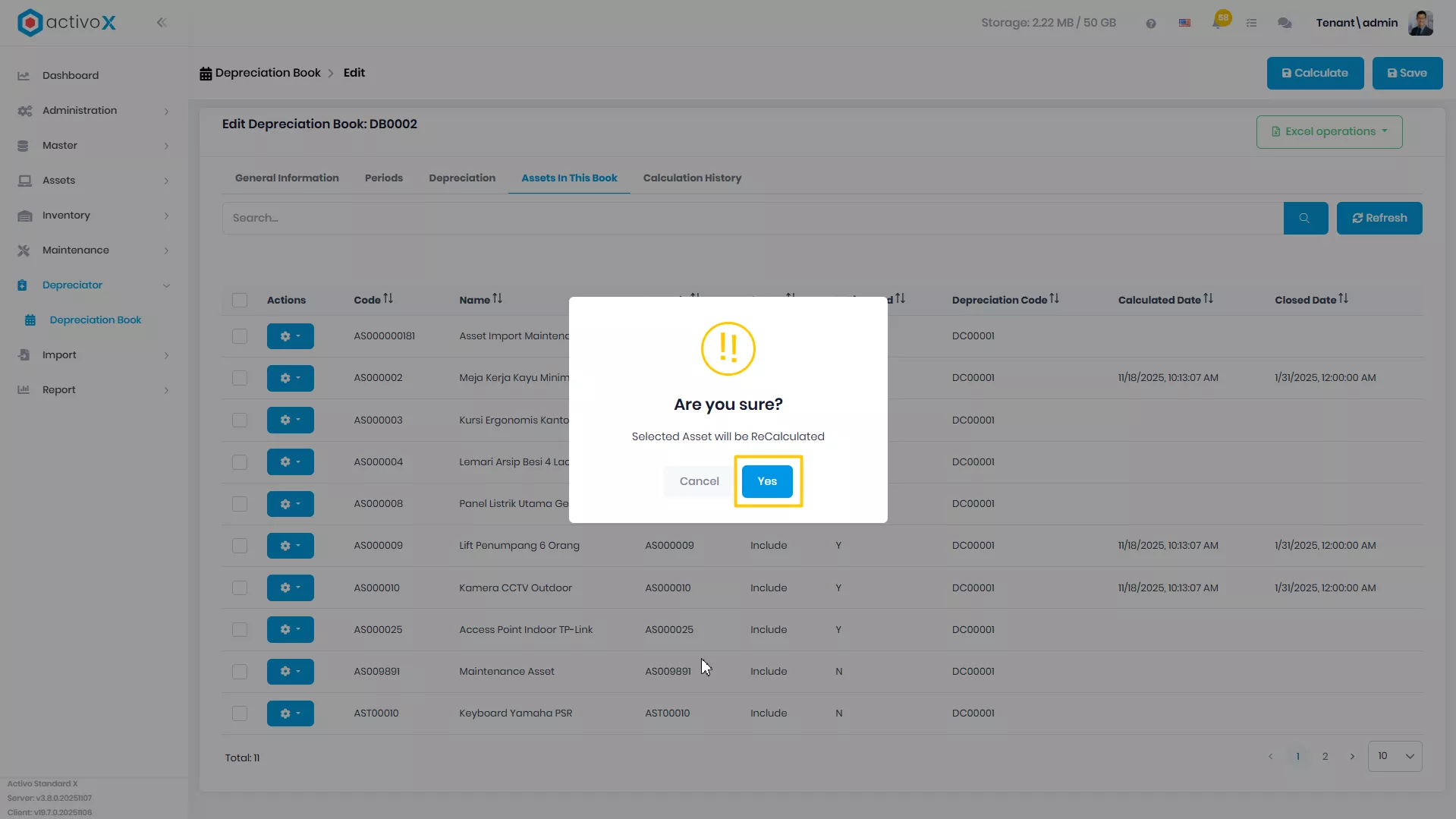This screenshot has height=819, width=1456.
Task: Confirm recalculation with the Yes button
Action: (x=767, y=481)
